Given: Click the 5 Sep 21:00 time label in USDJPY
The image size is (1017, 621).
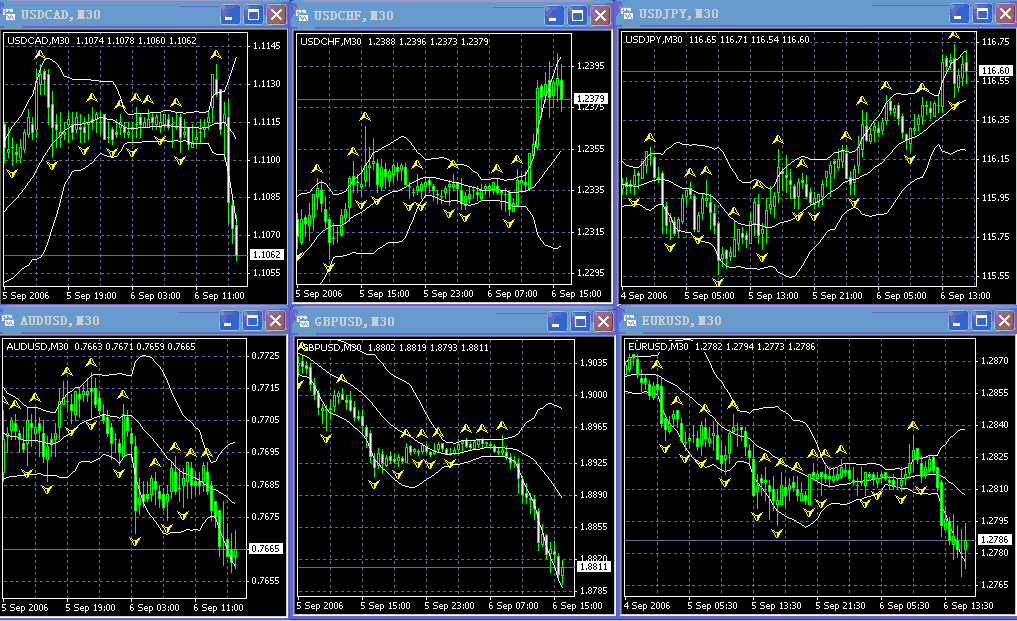Looking at the screenshot, I should pyautogui.click(x=837, y=296).
